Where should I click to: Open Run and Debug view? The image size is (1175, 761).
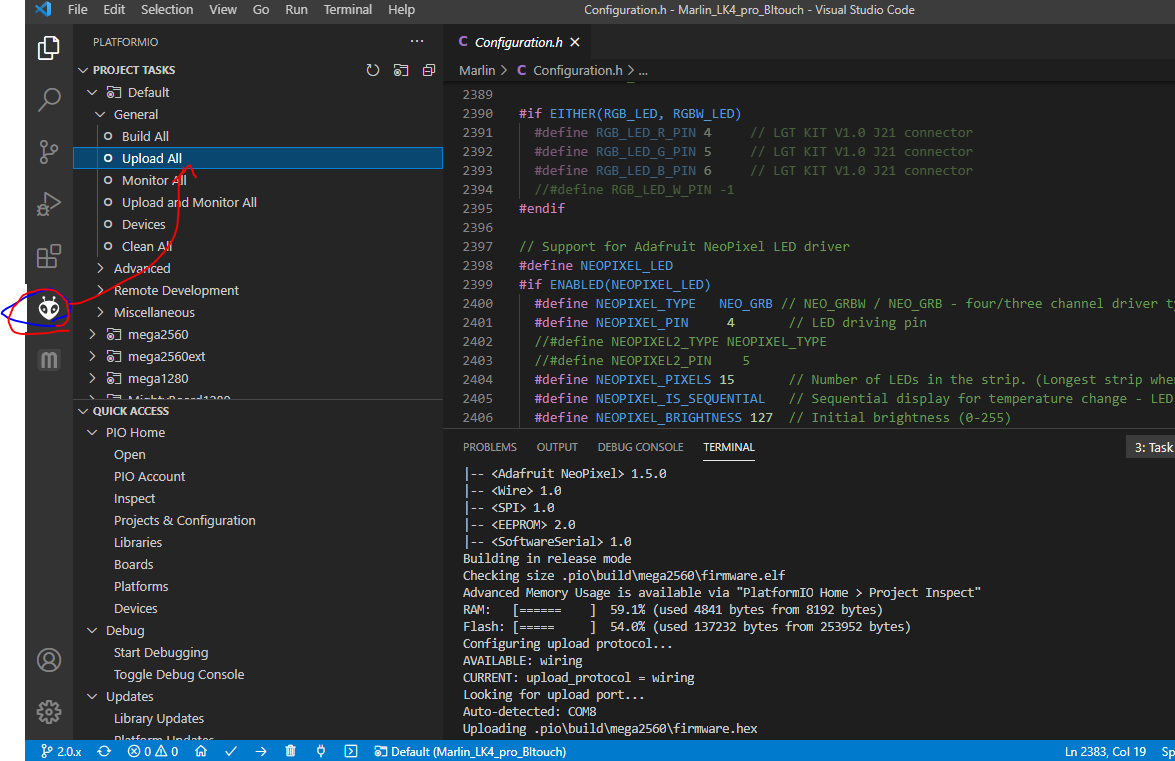(x=49, y=204)
